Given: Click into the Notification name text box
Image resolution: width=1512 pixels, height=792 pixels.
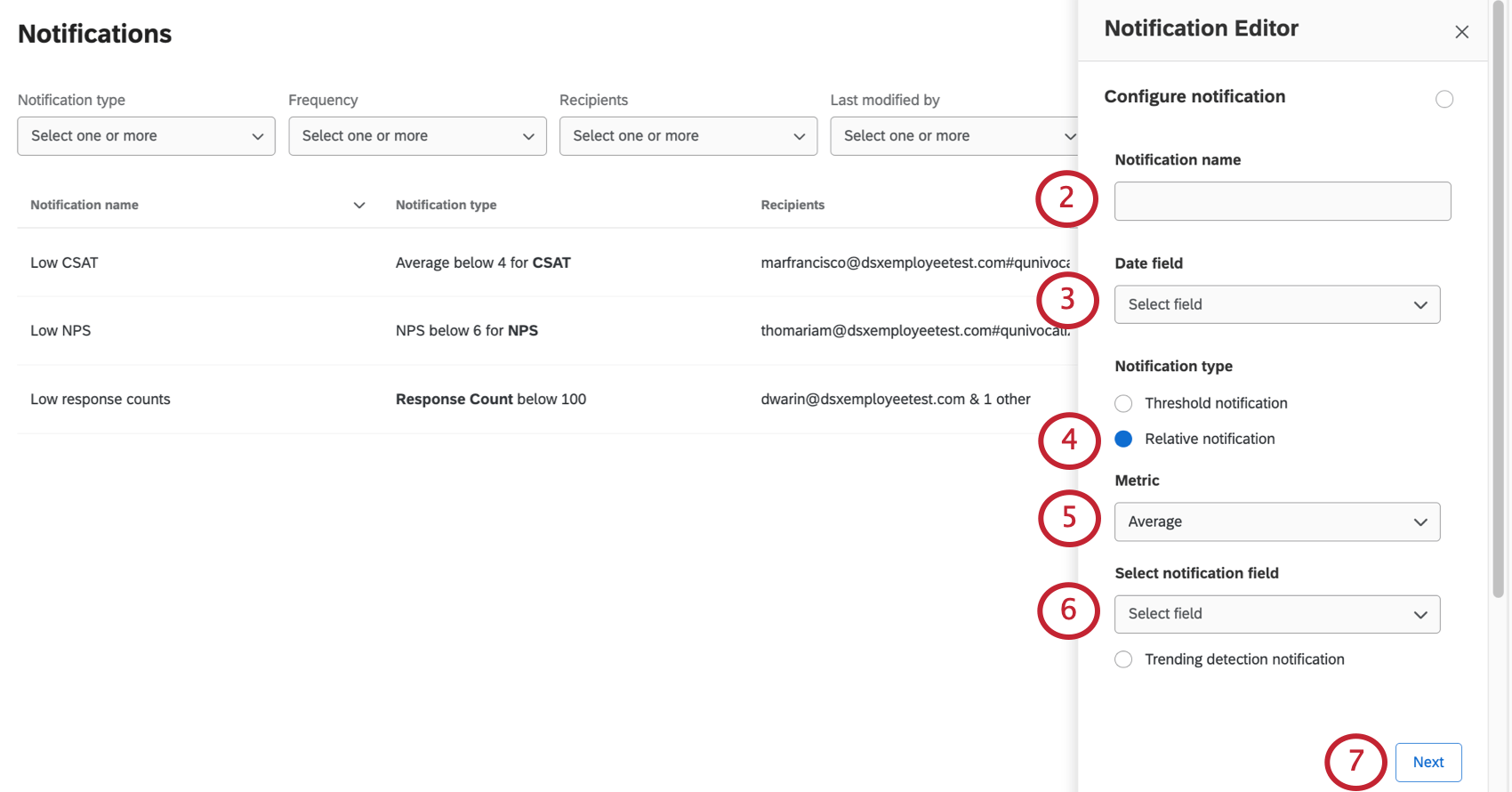Looking at the screenshot, I should (x=1282, y=201).
